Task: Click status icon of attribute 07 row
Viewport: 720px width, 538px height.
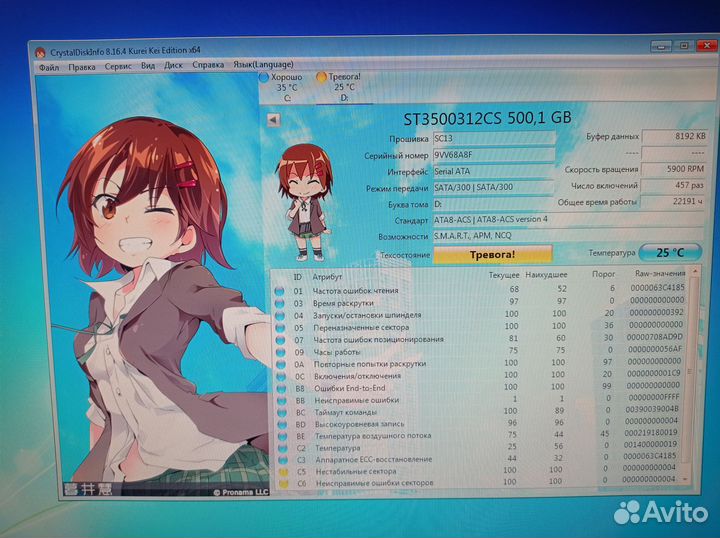Action: (280, 340)
